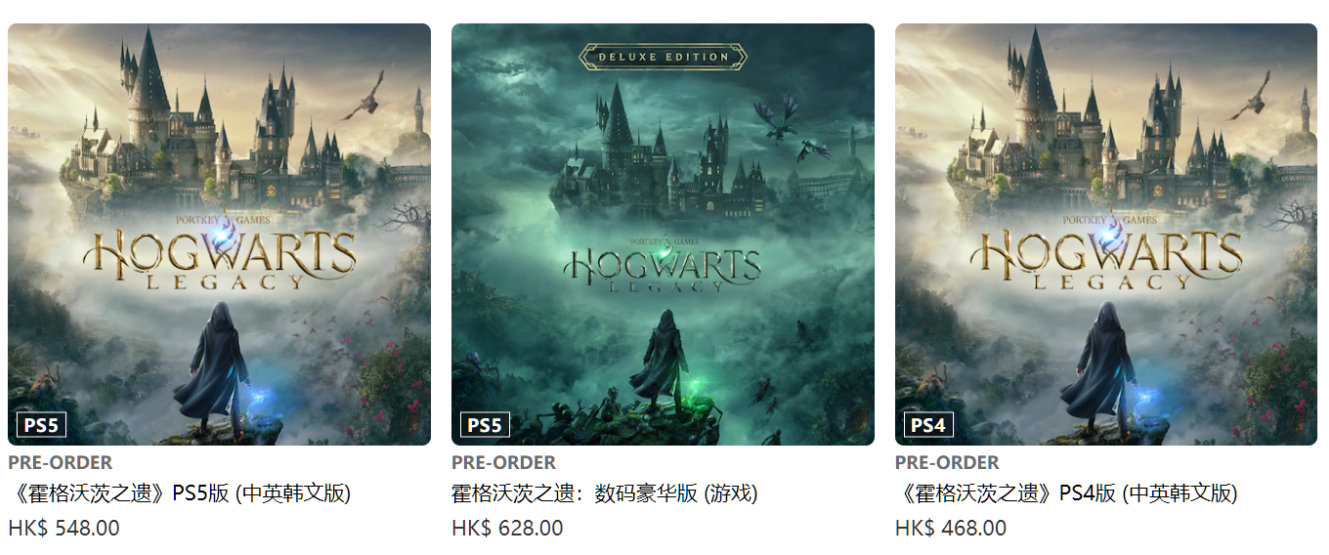1329x555 pixels.
Task: Open the green Deluxe Edition cover image
Action: 663,234
